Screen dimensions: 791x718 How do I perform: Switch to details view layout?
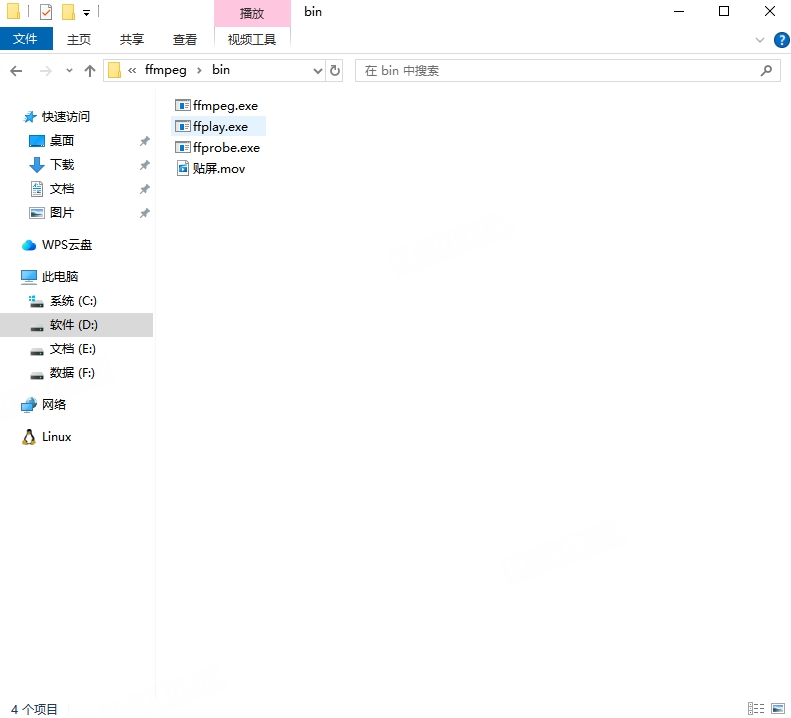[x=756, y=708]
